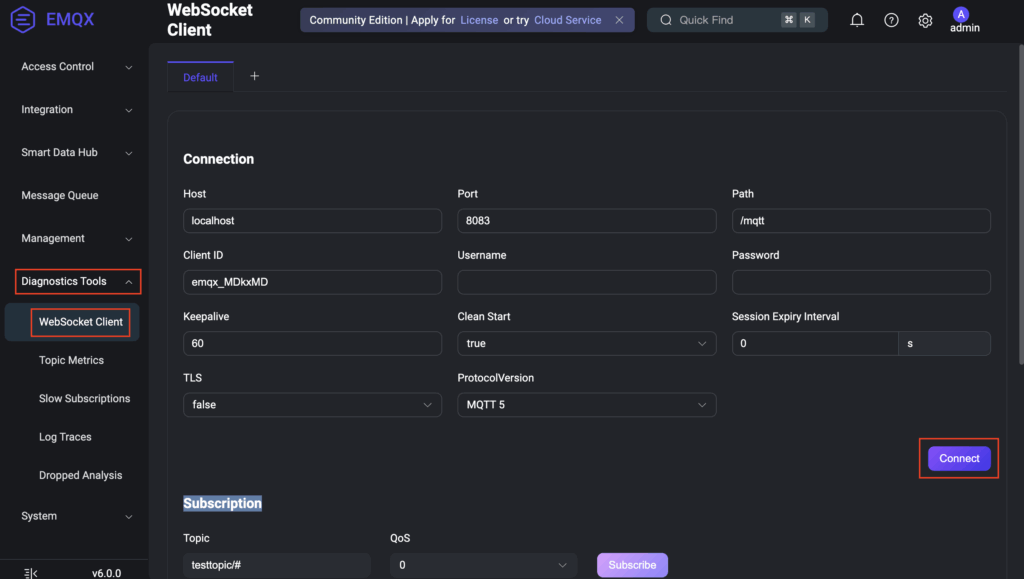
Task: Open the subscription QoS dropdown
Action: click(x=483, y=565)
